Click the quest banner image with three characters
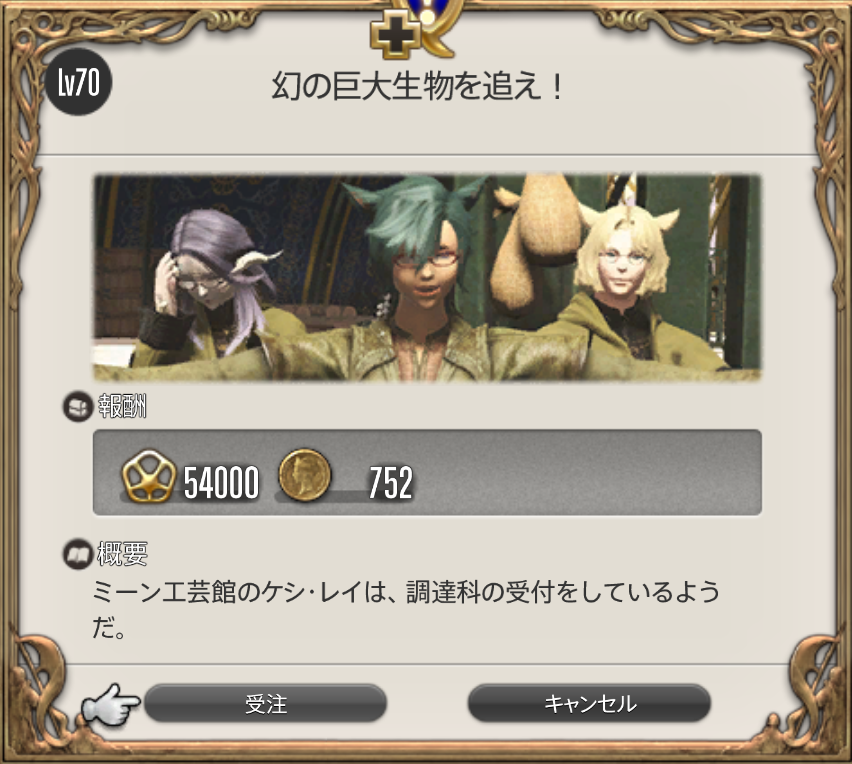The height and width of the screenshot is (764, 852). (427, 277)
